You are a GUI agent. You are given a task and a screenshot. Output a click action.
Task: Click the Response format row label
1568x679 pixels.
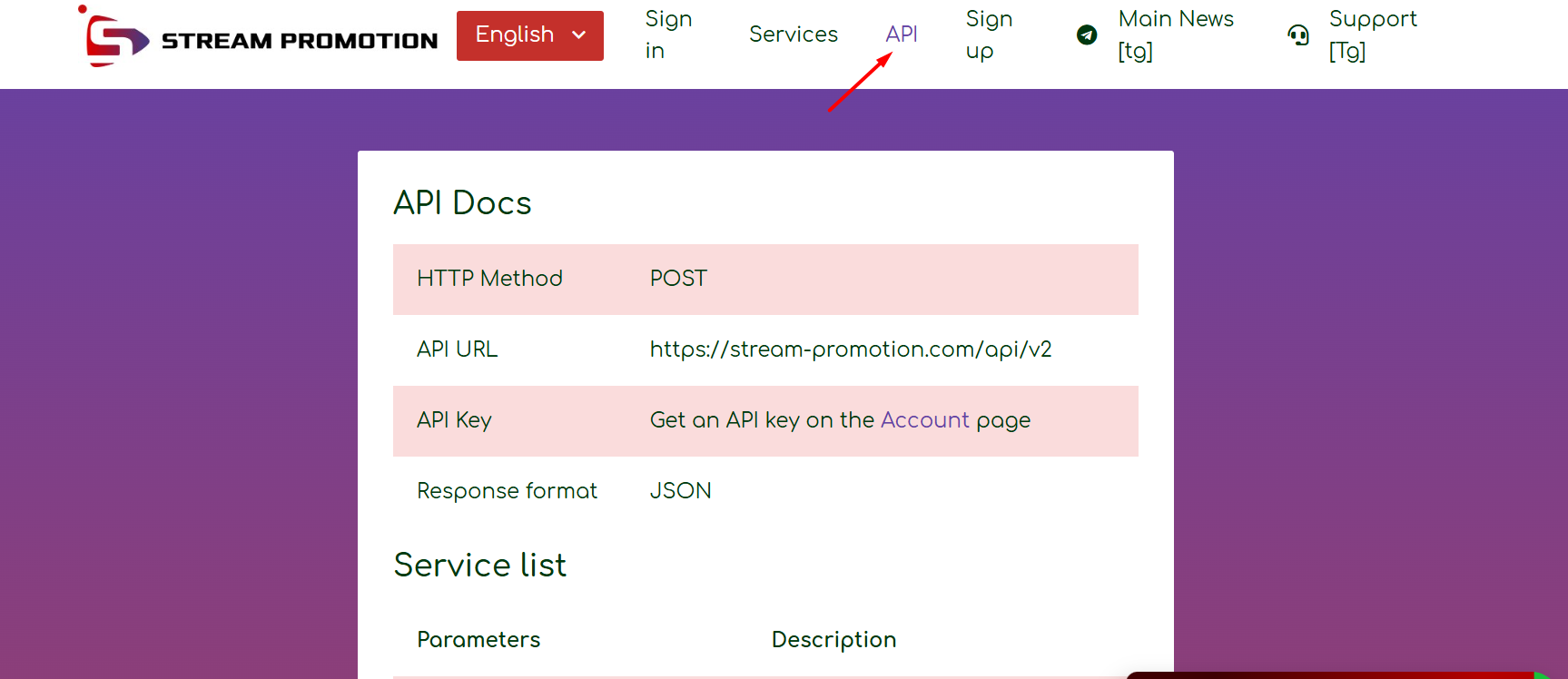pos(508,491)
